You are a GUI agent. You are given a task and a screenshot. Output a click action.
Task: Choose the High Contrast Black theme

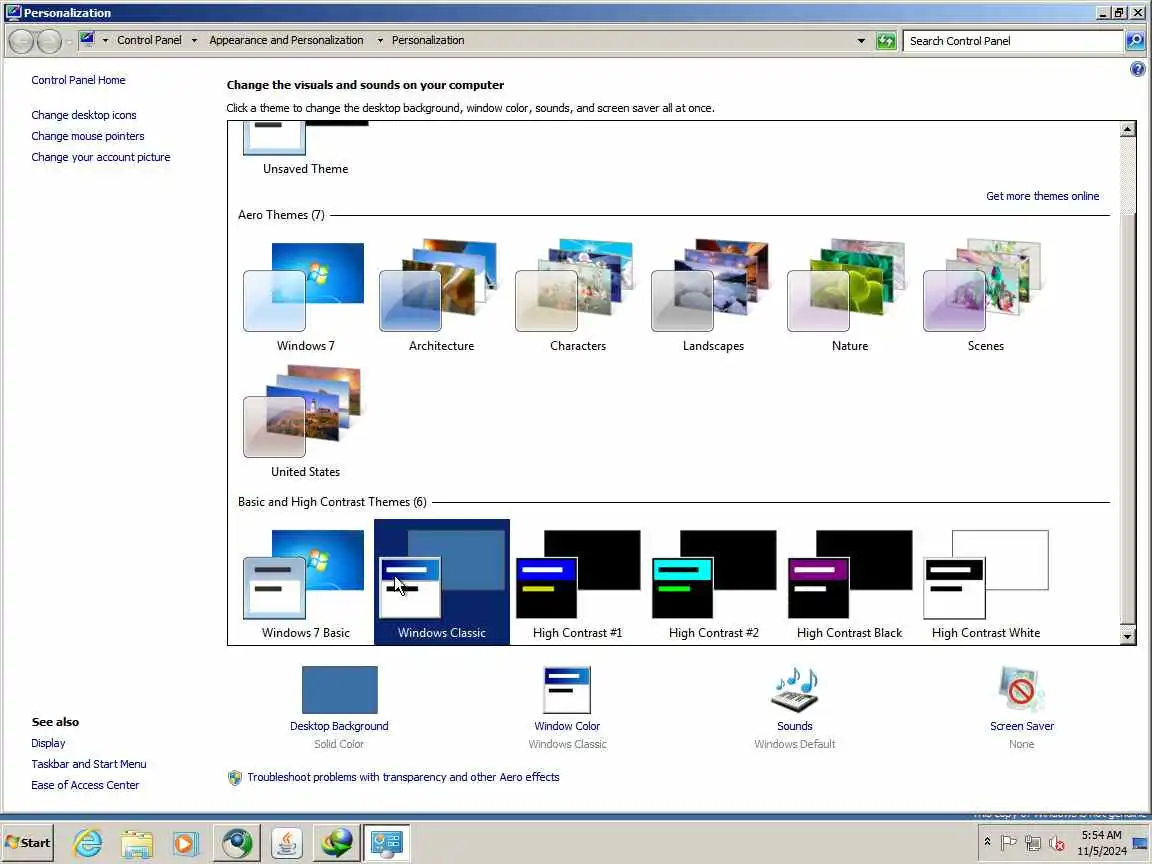pos(849,583)
